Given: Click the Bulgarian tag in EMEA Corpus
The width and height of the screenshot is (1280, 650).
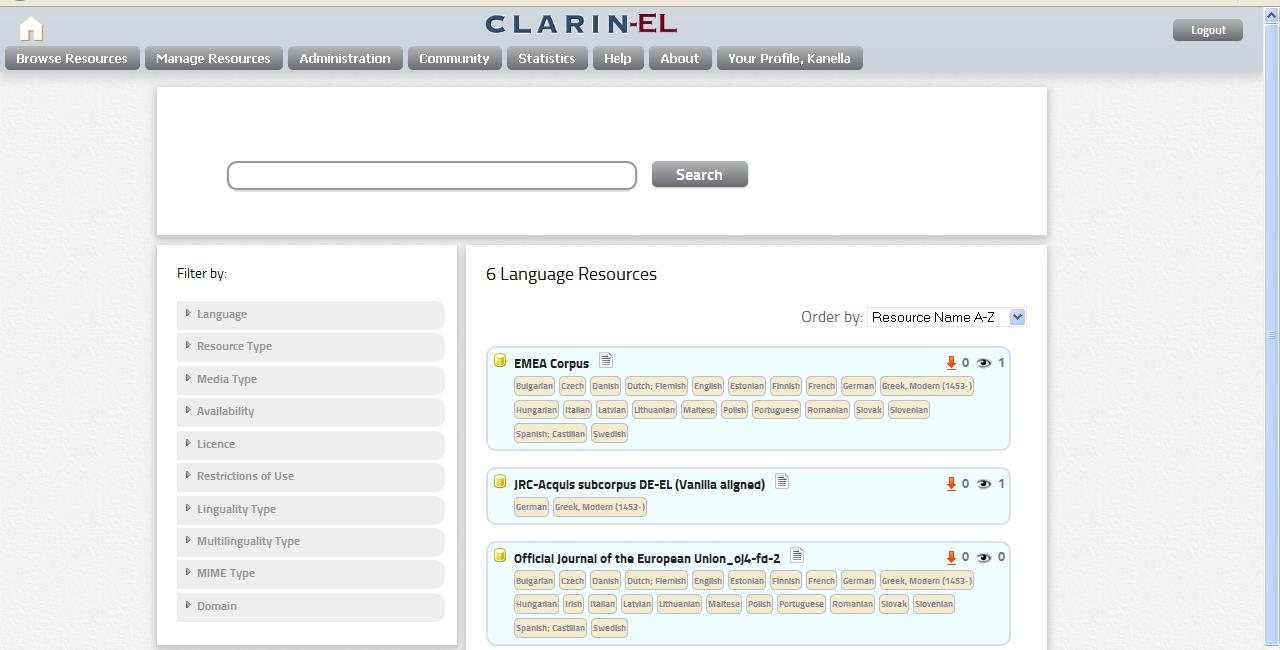Looking at the screenshot, I should pos(534,386).
